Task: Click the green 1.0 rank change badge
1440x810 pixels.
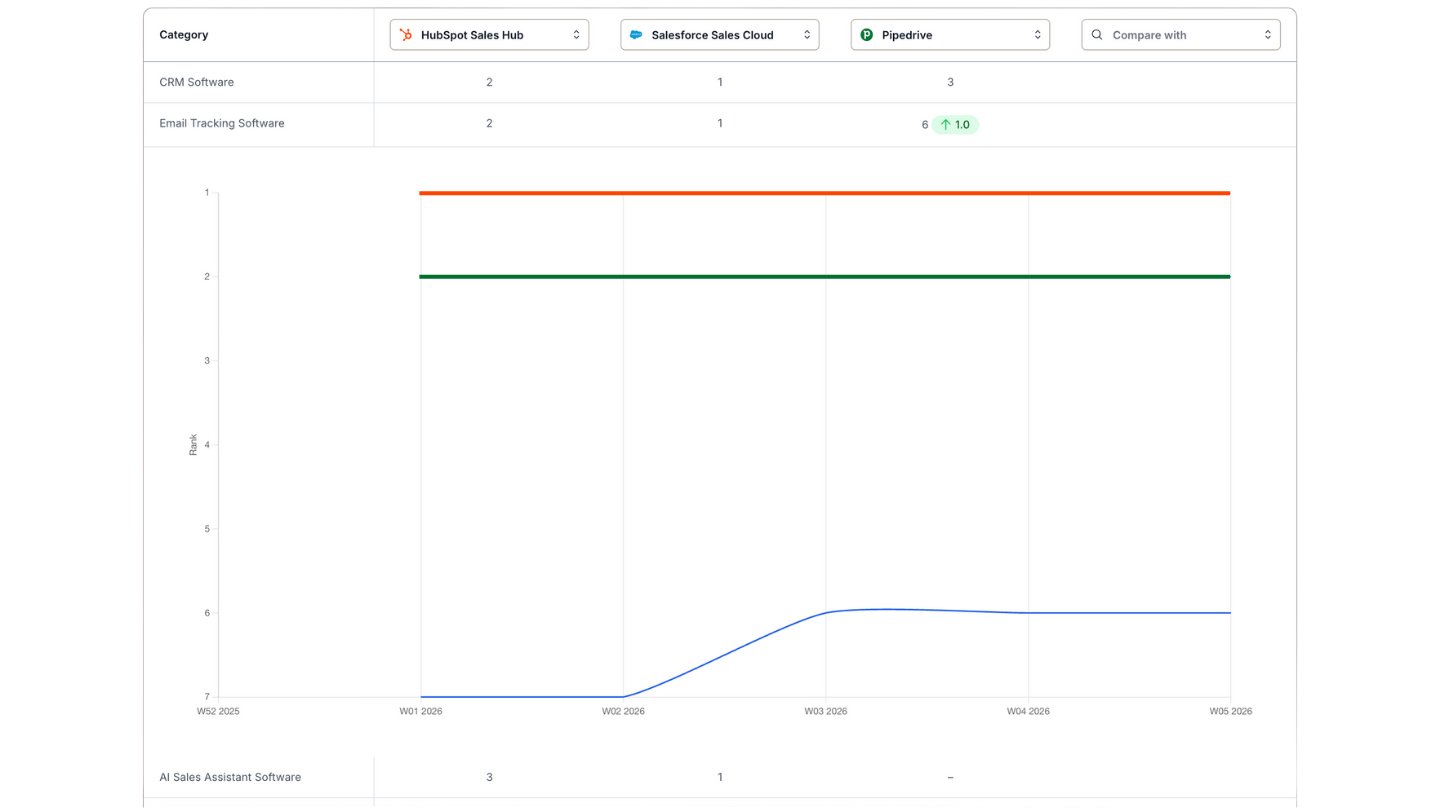Action: (x=955, y=125)
